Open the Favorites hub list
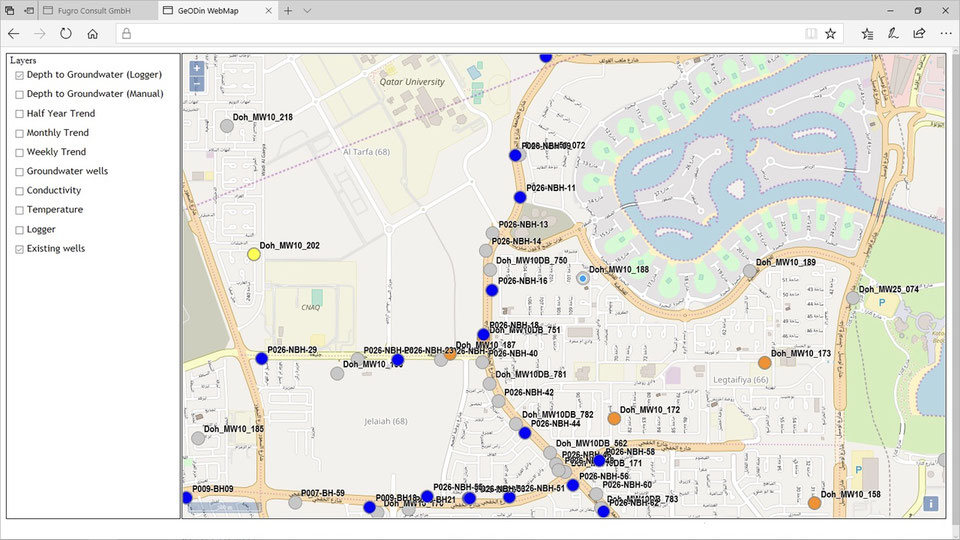960x540 pixels. (x=867, y=33)
